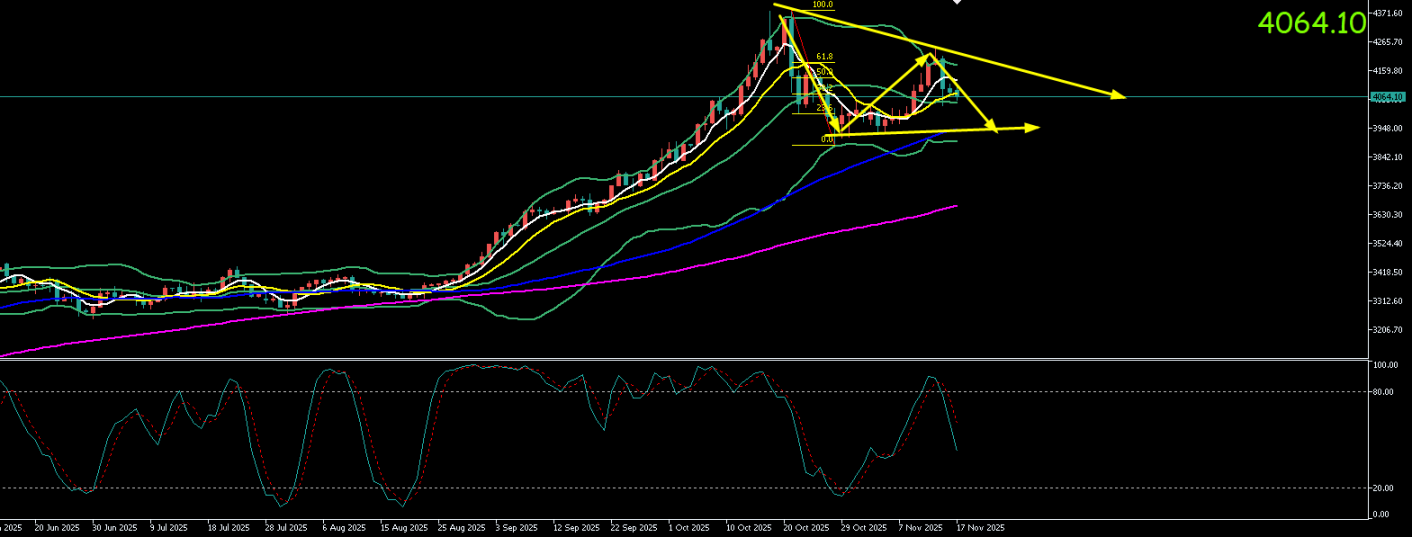Click the white chart shift marker at top
The height and width of the screenshot is (537, 1412).
pyautogui.click(x=957, y=3)
